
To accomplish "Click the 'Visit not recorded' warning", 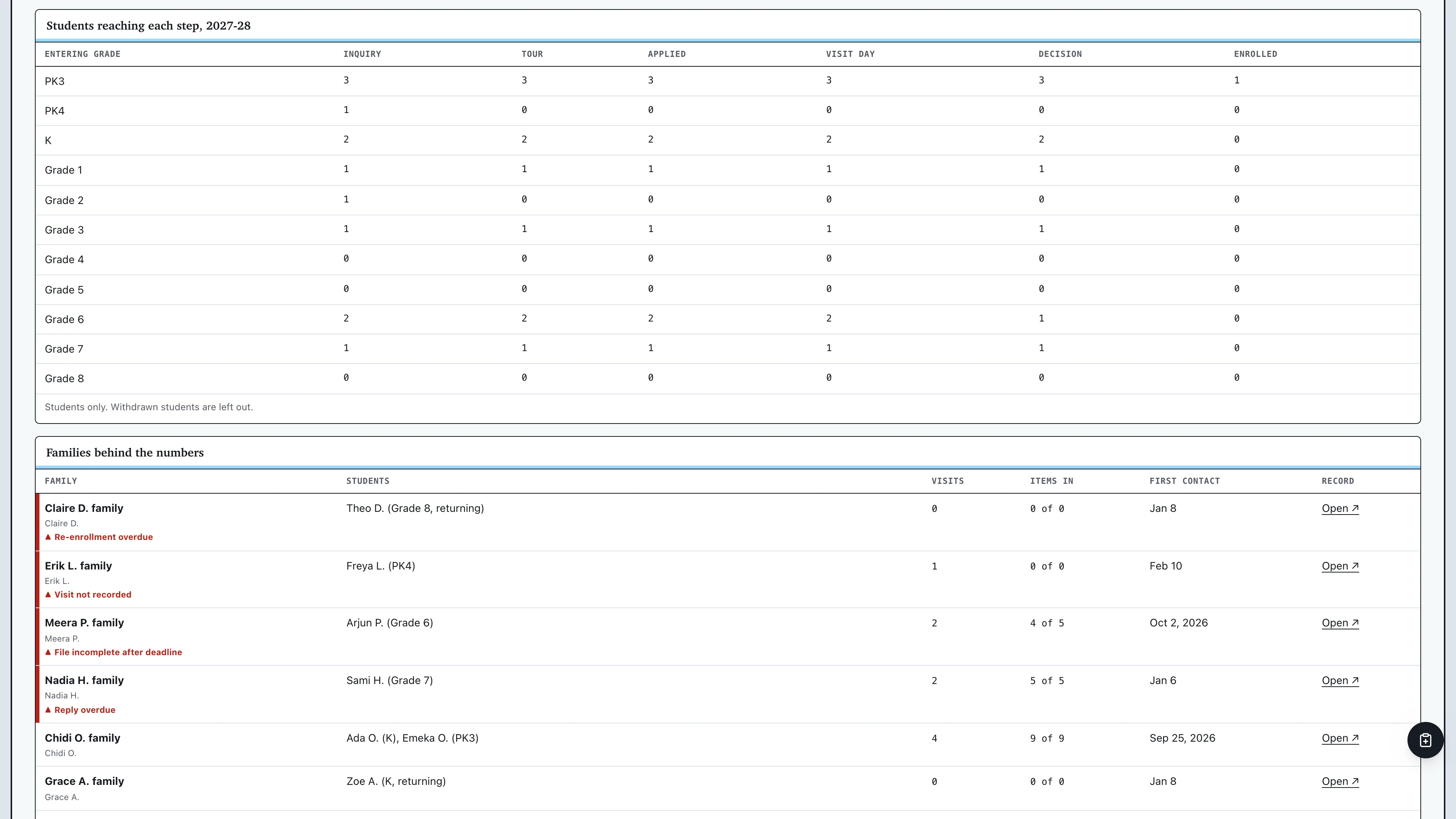I will click(x=88, y=595).
